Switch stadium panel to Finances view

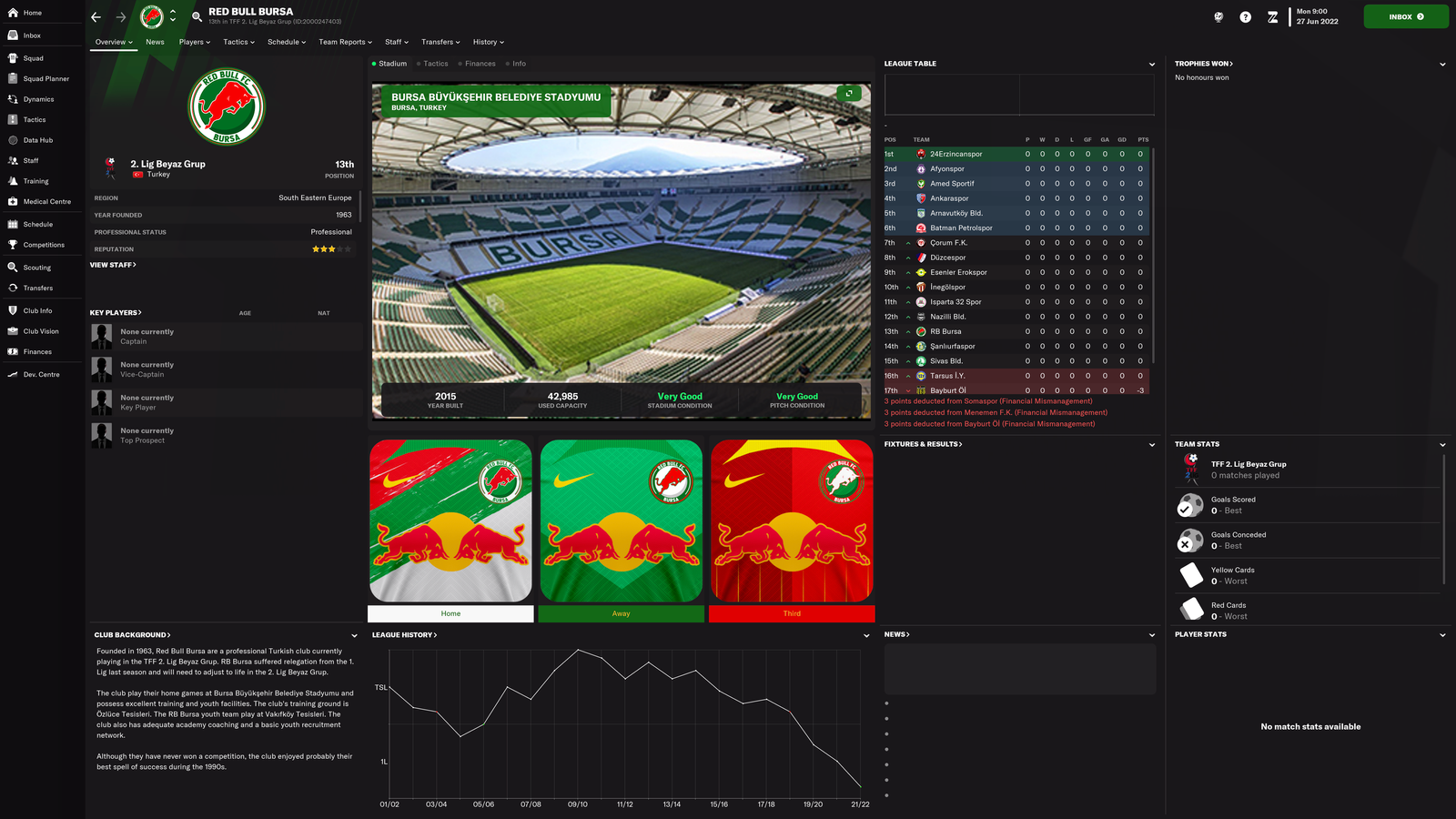[477, 64]
